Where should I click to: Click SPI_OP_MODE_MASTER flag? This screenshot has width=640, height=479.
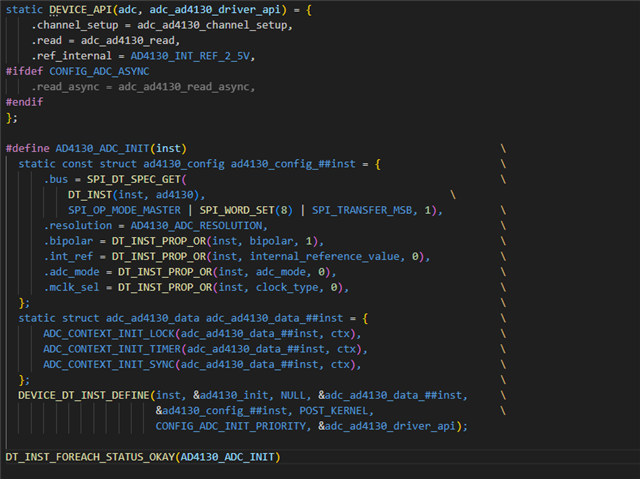(124, 210)
